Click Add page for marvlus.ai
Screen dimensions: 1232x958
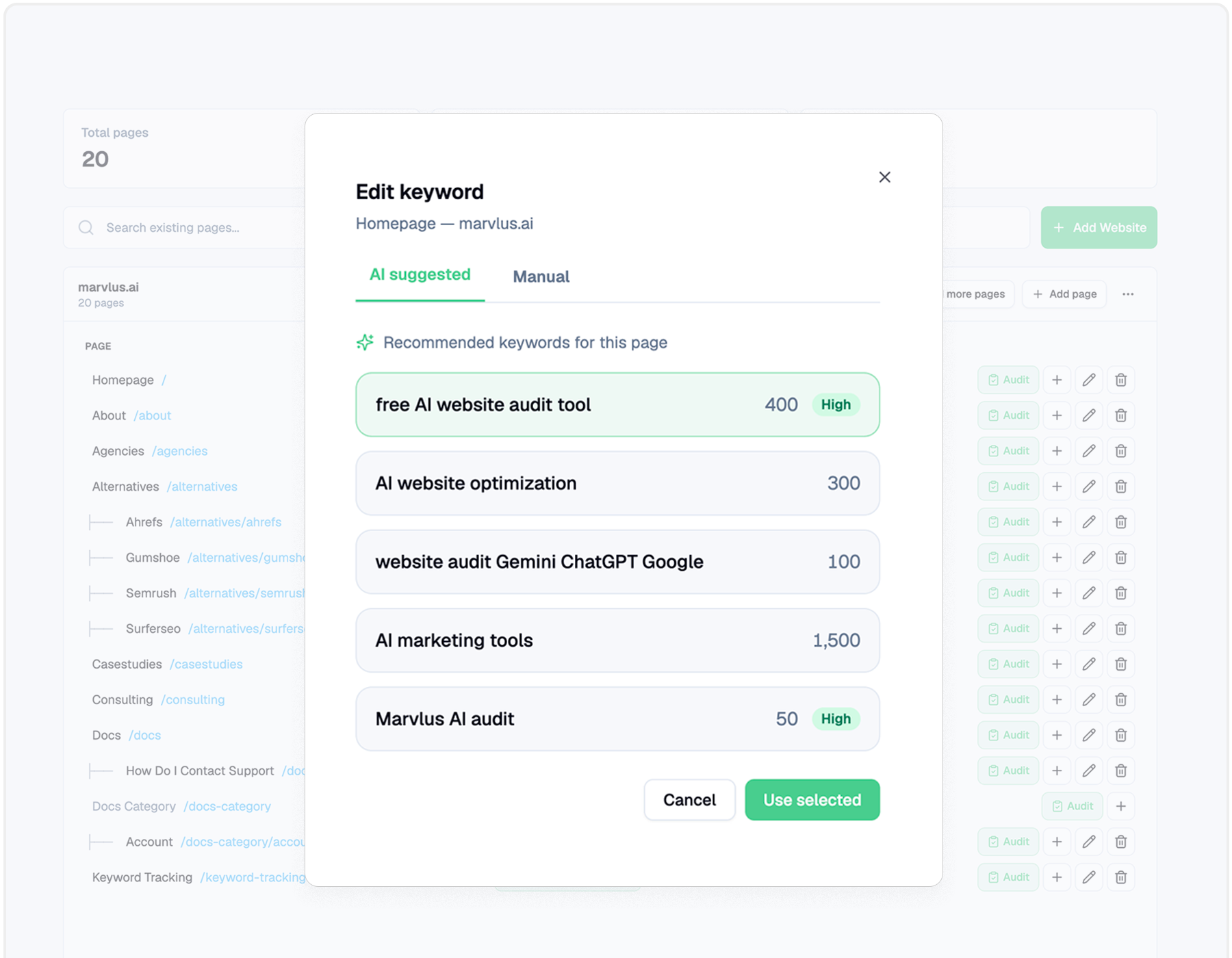[1064, 294]
